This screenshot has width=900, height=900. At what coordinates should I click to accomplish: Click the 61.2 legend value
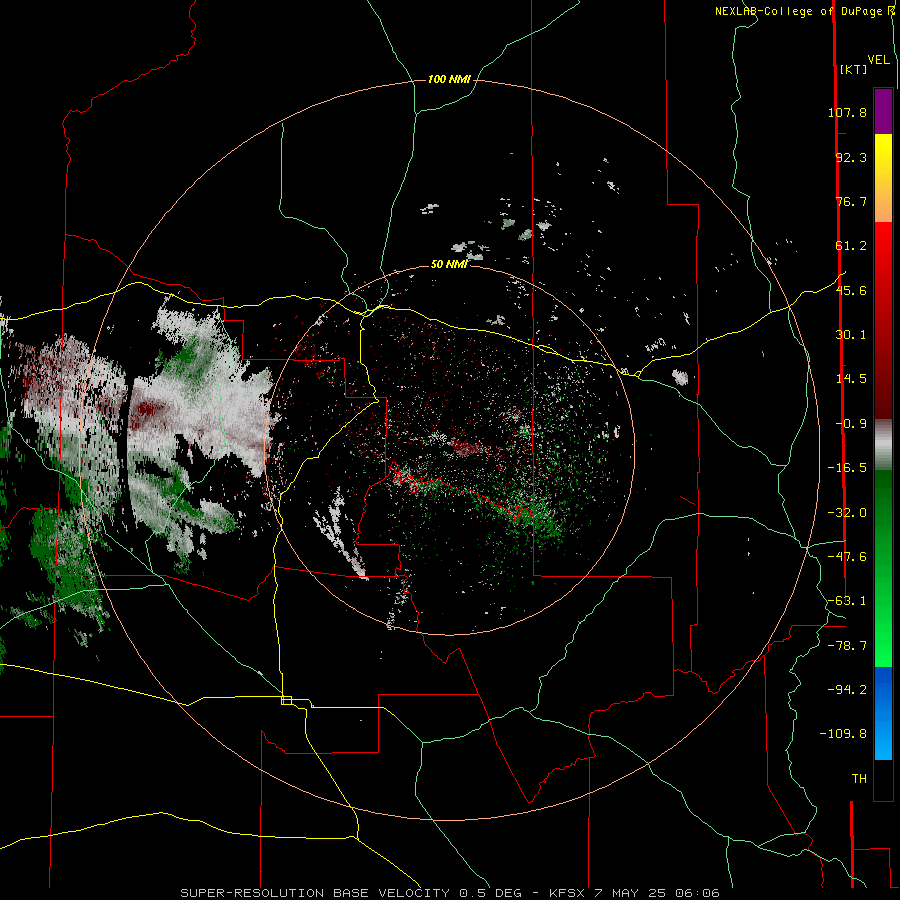(x=851, y=246)
